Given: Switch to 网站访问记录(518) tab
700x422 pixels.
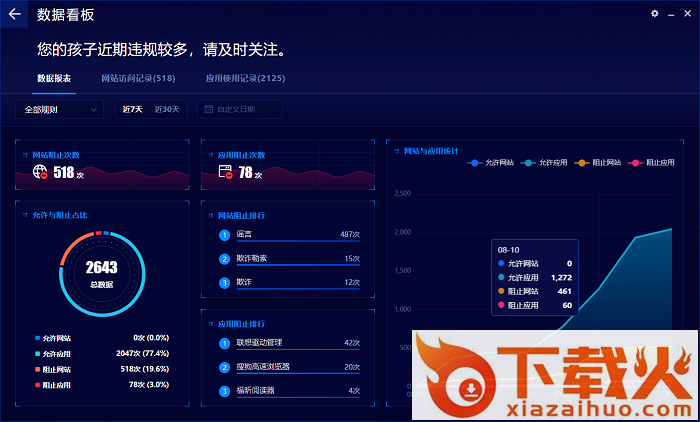Looking at the screenshot, I should coord(138,78).
